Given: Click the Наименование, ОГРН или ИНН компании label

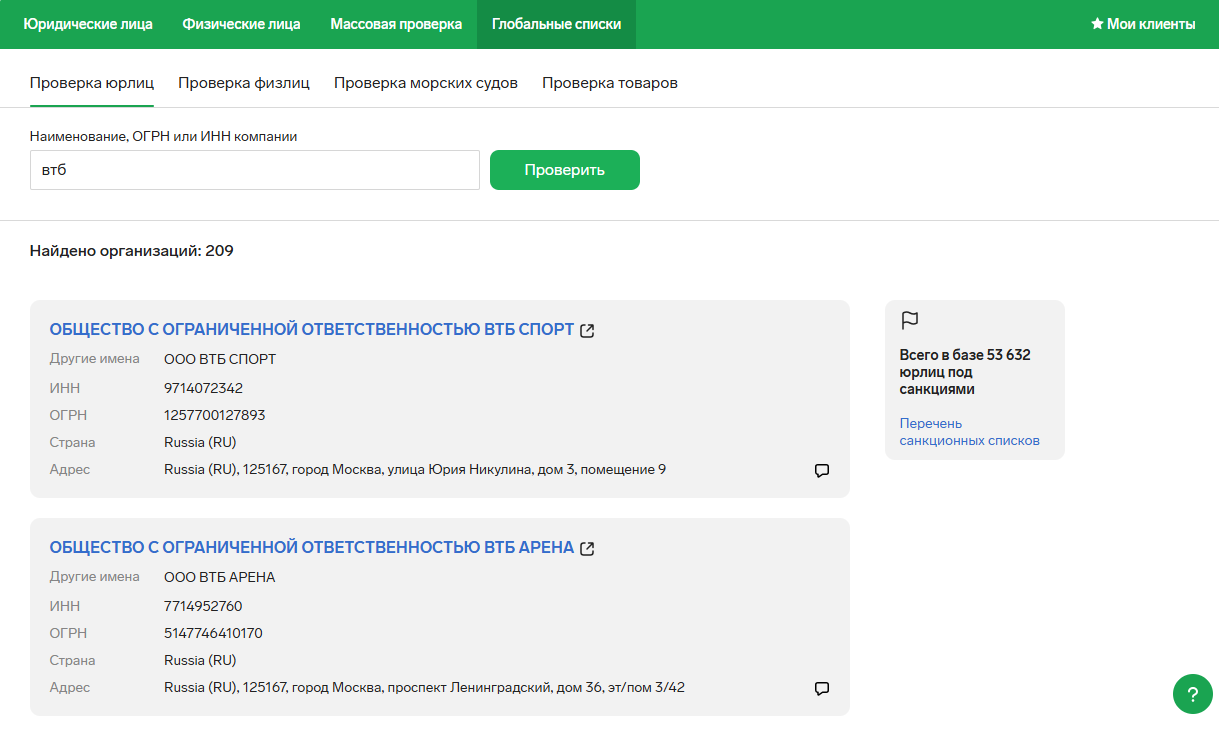Looking at the screenshot, I should pyautogui.click(x=164, y=136).
